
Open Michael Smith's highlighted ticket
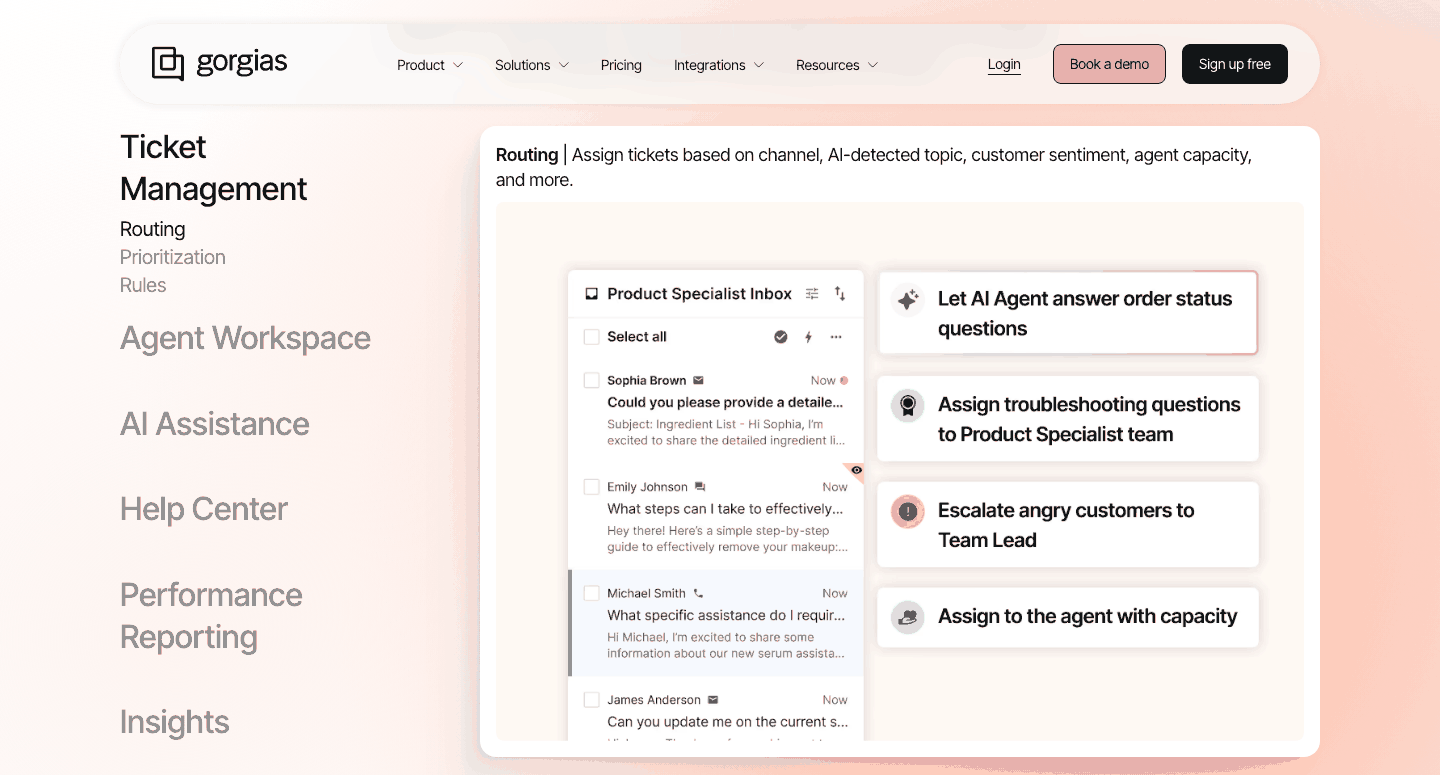click(716, 623)
